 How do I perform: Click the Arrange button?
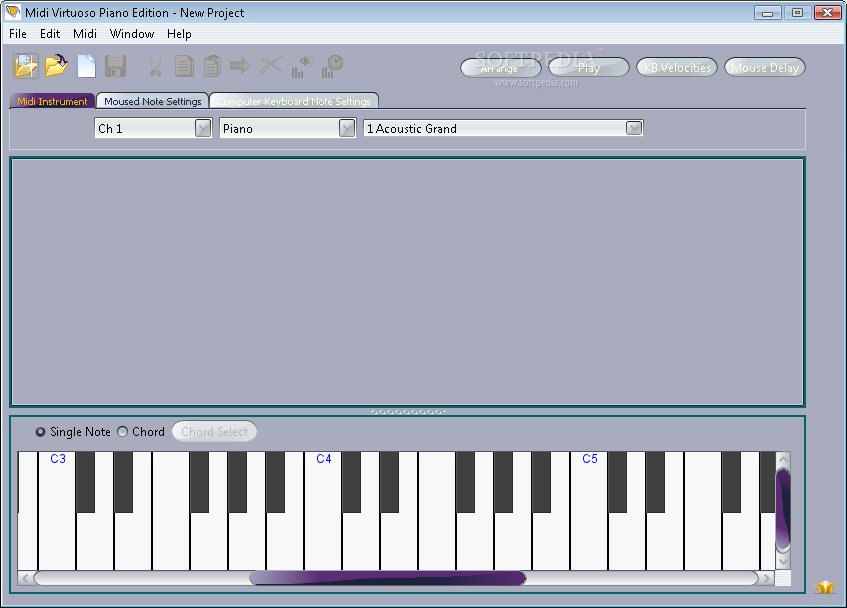pos(500,67)
